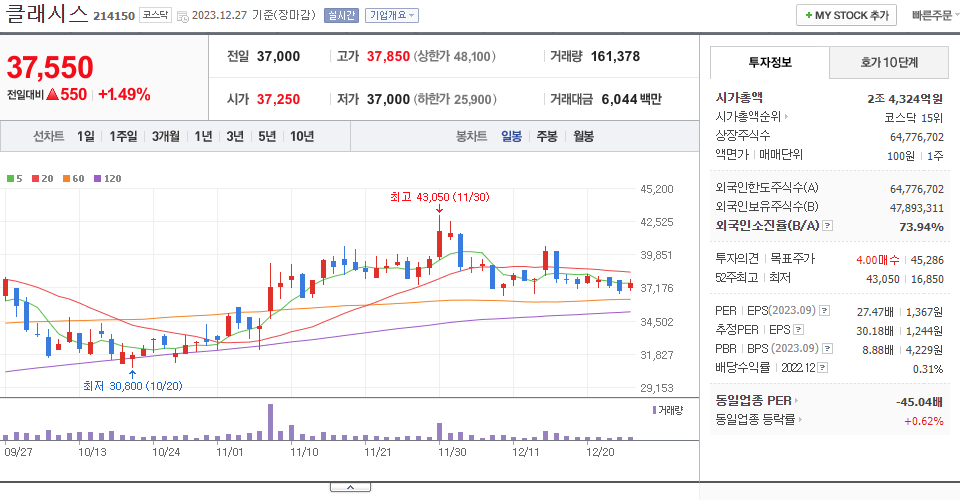Click the 최저 30,800 (10/20) chart marker
This screenshot has height=500, width=960.
pyautogui.click(x=133, y=386)
